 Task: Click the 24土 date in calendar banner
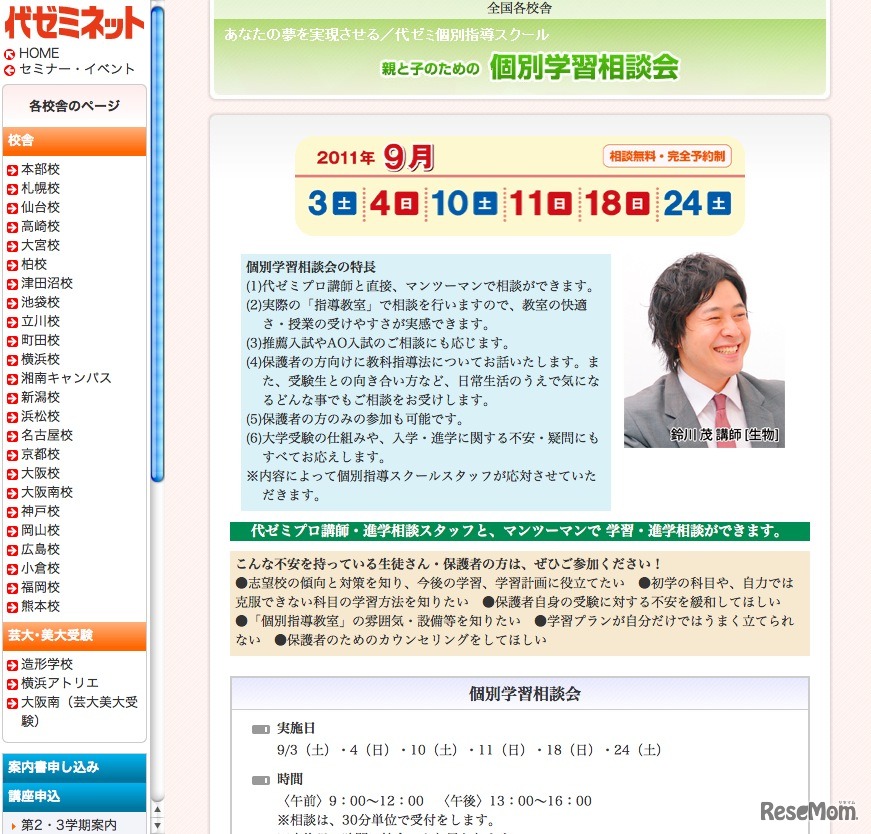[x=697, y=203]
